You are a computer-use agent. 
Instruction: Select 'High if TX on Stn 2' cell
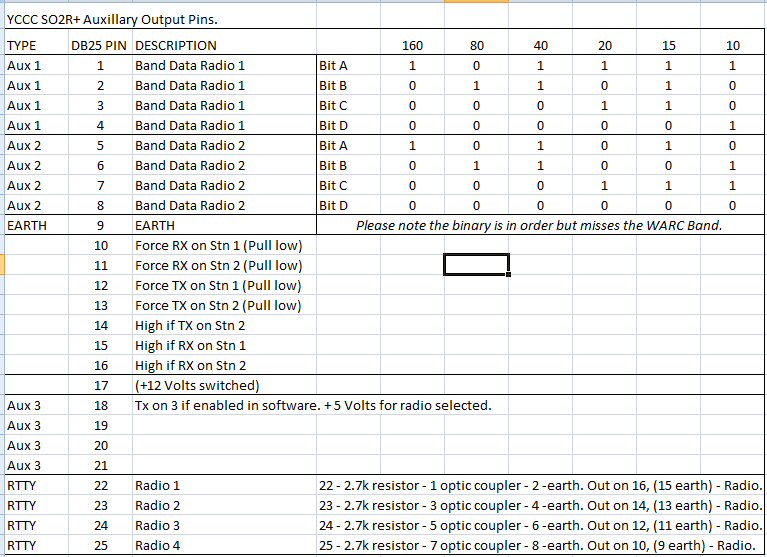225,326
